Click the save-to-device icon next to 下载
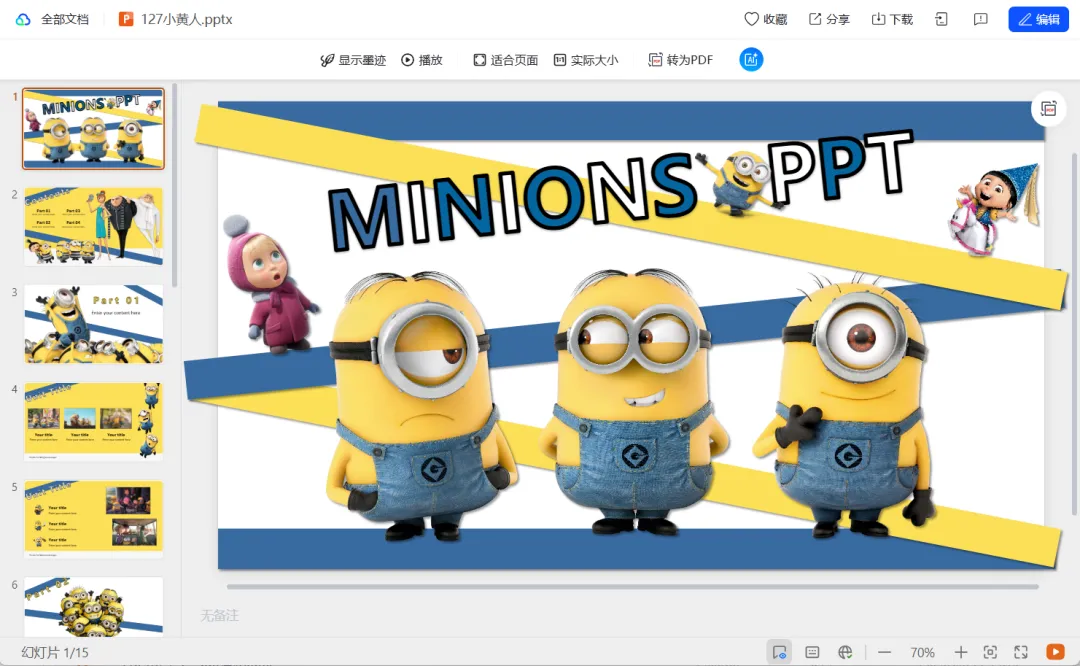The width and height of the screenshot is (1080, 666). click(941, 19)
